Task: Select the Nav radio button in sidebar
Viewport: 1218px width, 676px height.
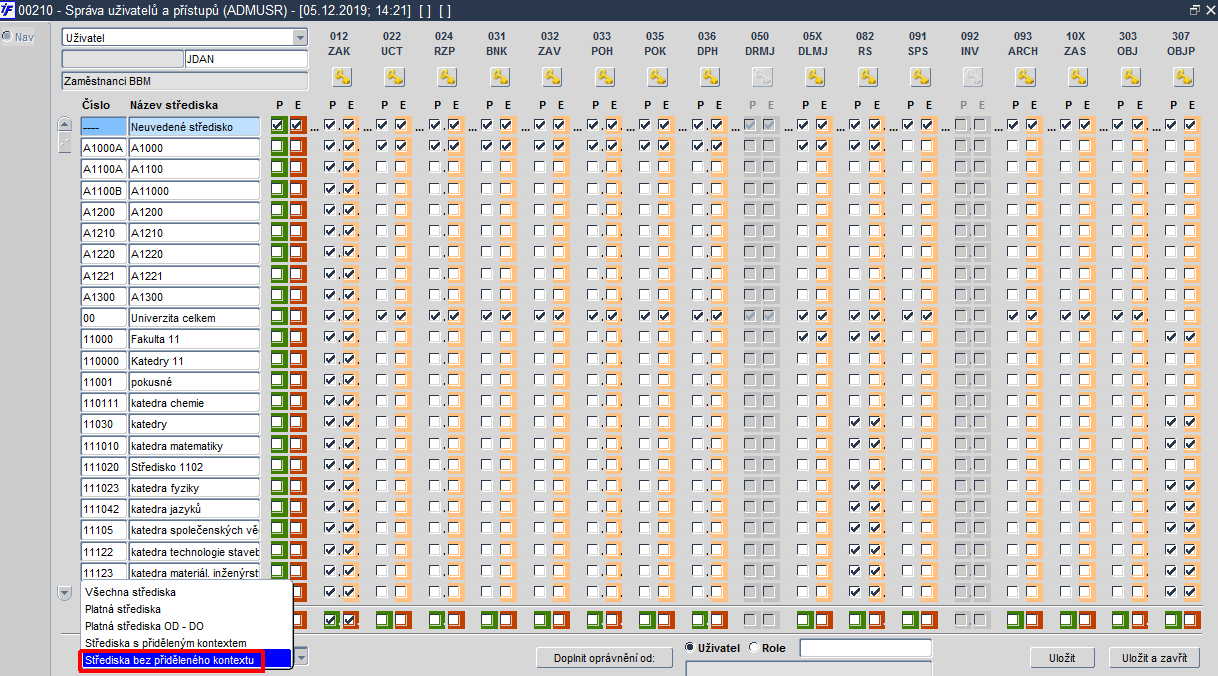Action: 7,37
